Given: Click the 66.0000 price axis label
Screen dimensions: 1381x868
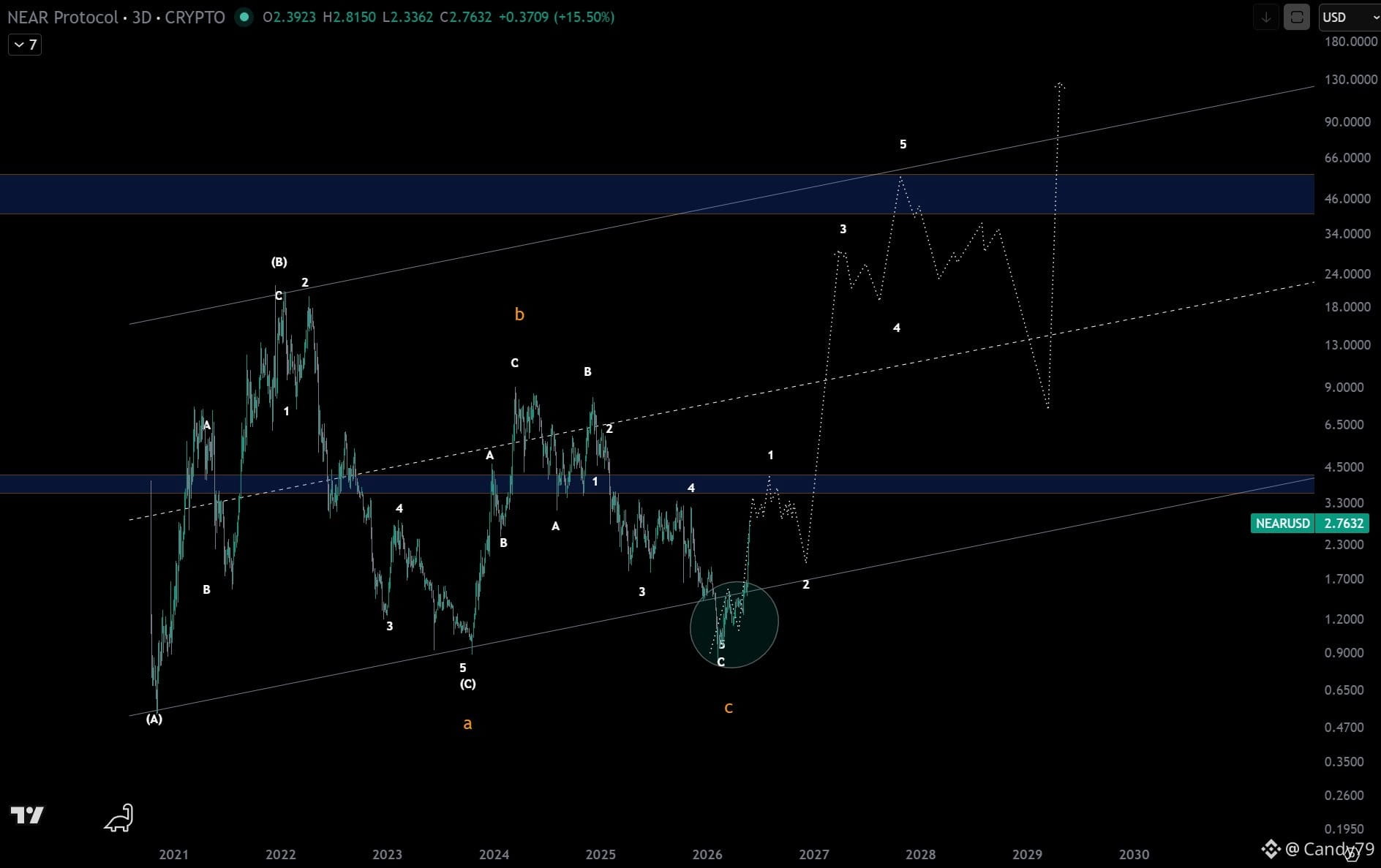Looking at the screenshot, I should [x=1347, y=157].
